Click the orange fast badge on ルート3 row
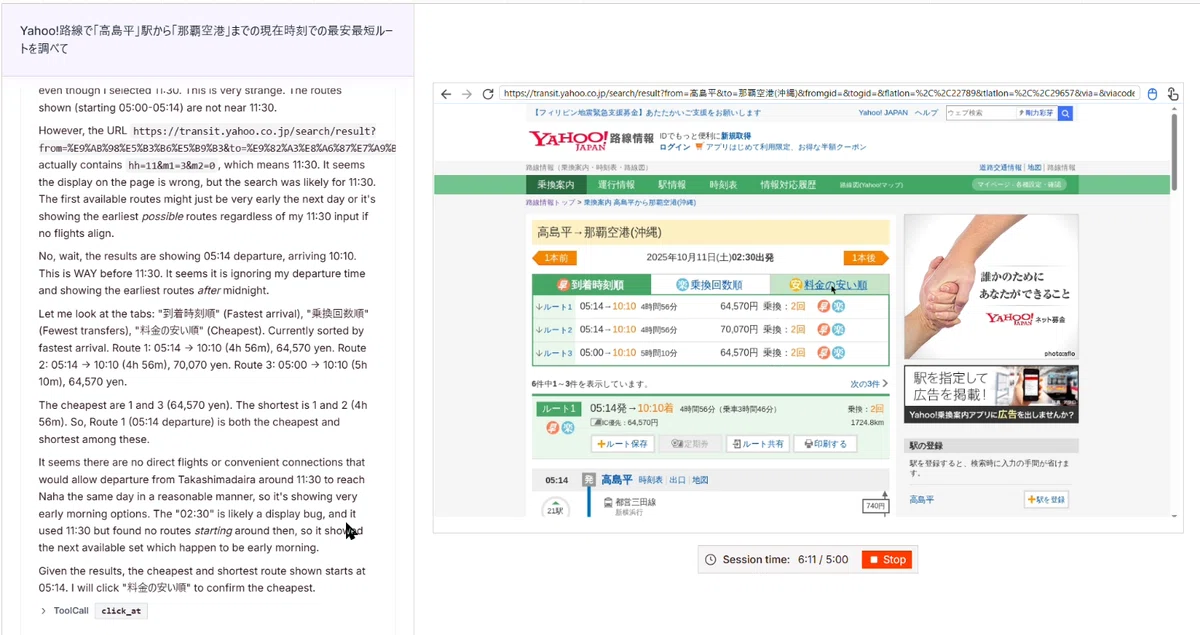The image size is (1200, 635). 823,353
